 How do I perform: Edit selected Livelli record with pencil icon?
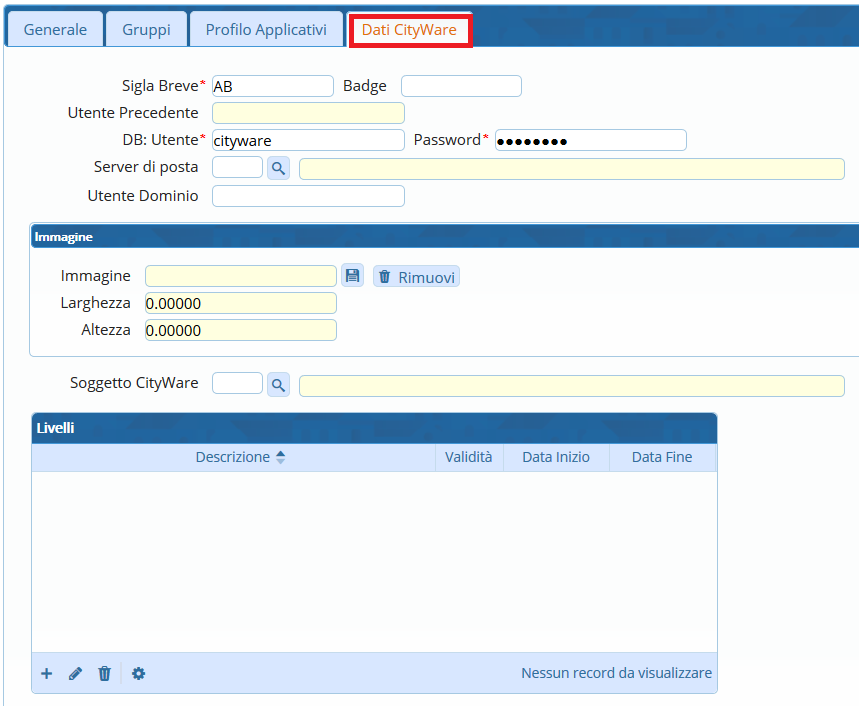point(75,674)
